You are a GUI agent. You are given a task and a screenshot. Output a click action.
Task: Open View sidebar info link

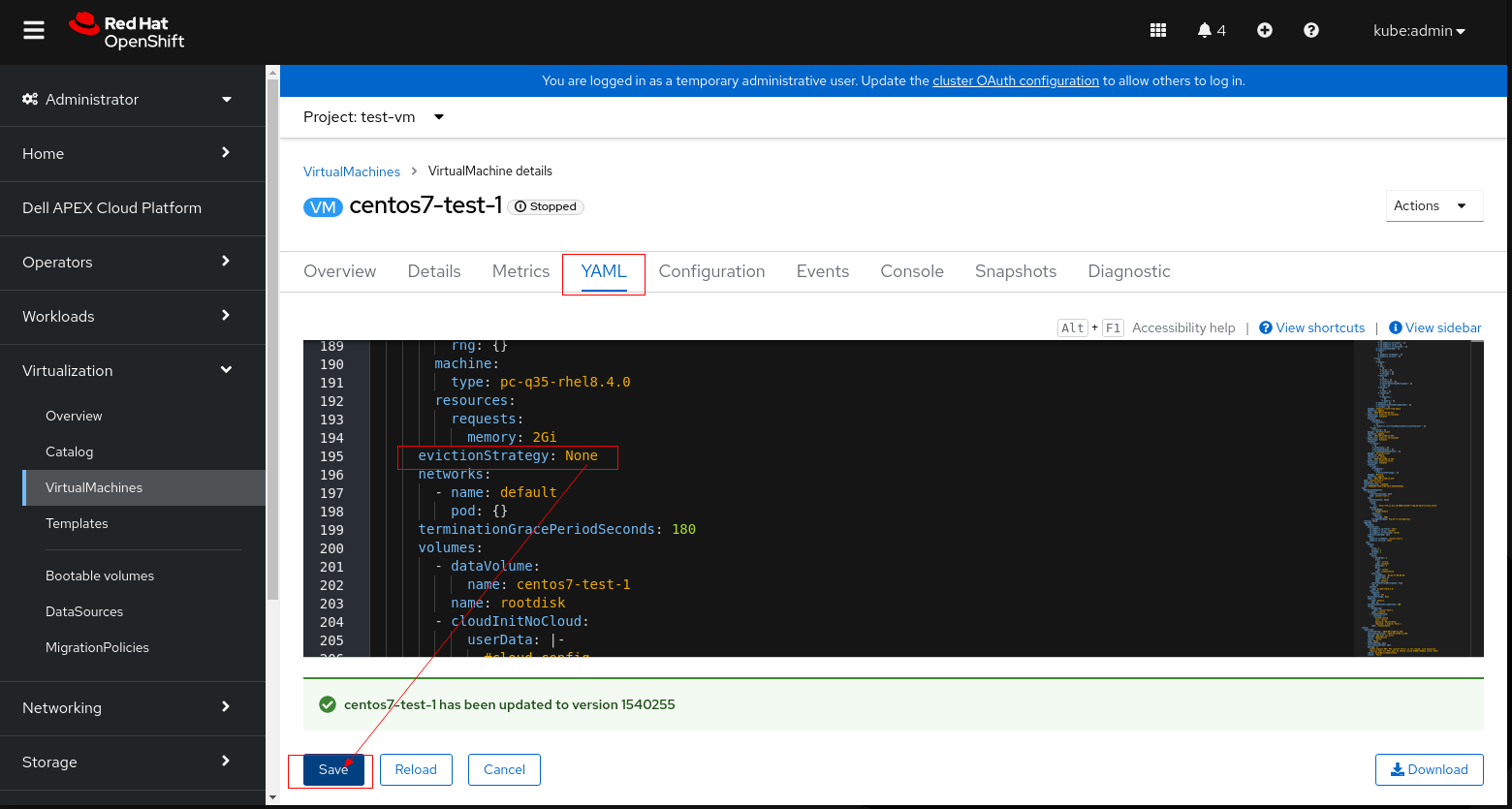(x=1435, y=327)
